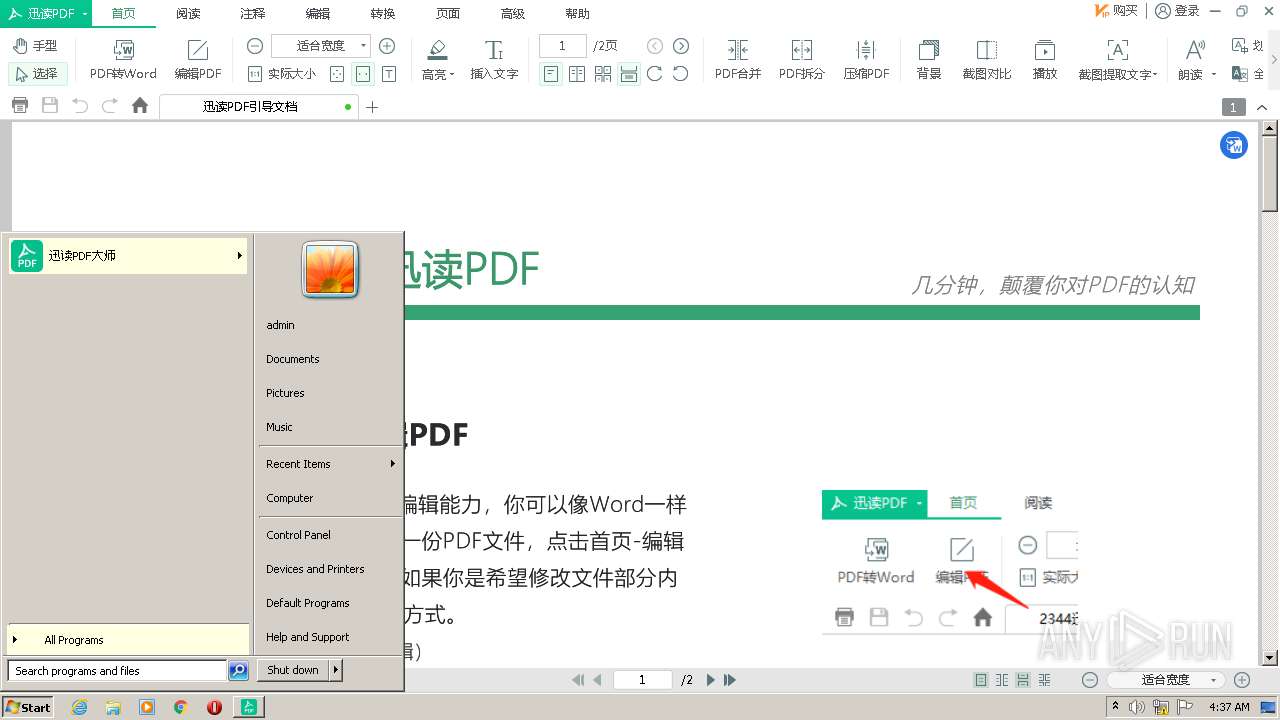Activate the Select tool (选择)
1280x720 pixels.
pos(37,73)
